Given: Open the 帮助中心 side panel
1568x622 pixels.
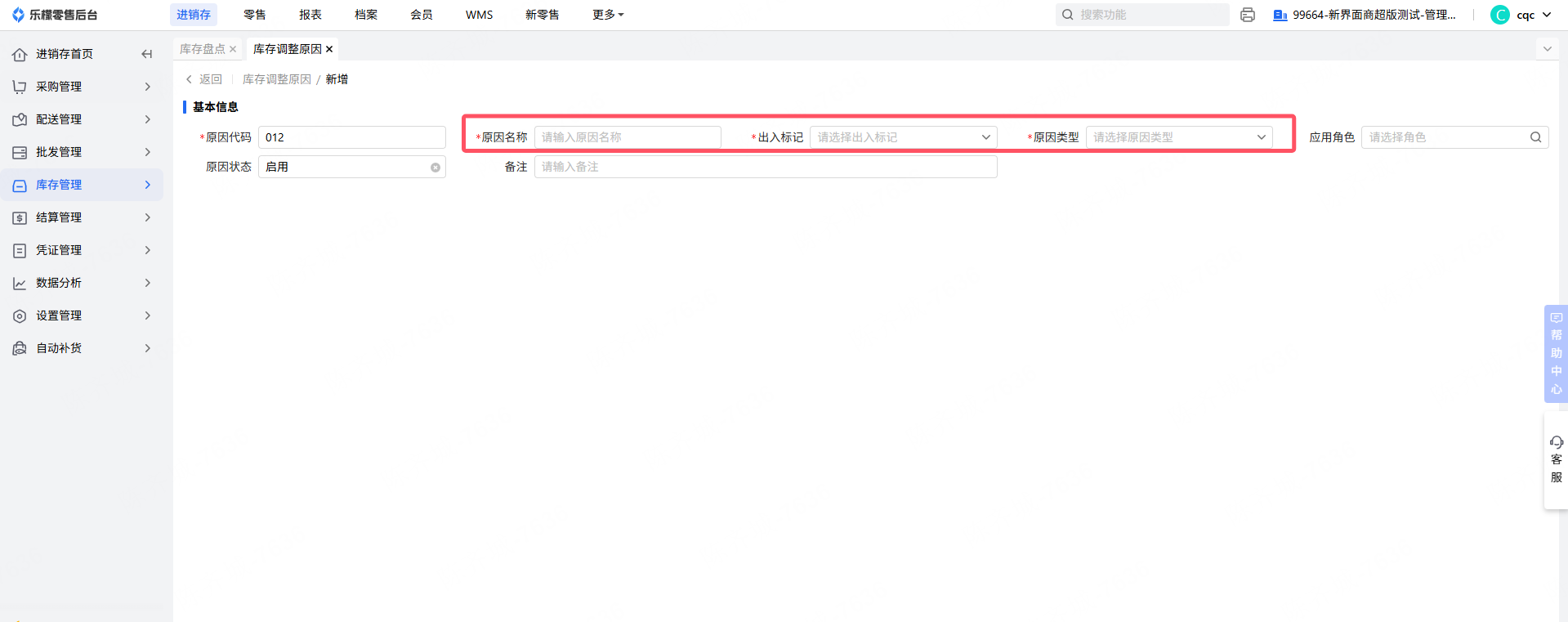Looking at the screenshot, I should tap(1556, 354).
